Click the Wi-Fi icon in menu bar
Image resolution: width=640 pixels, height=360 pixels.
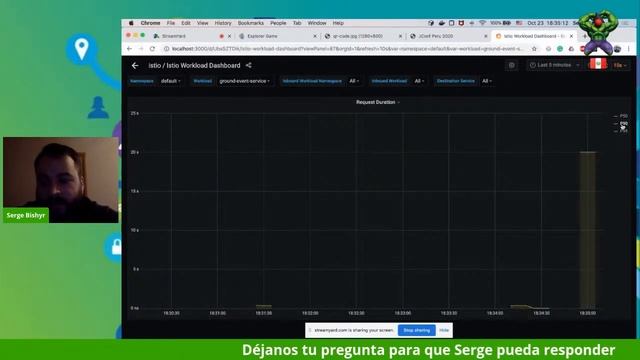482,23
